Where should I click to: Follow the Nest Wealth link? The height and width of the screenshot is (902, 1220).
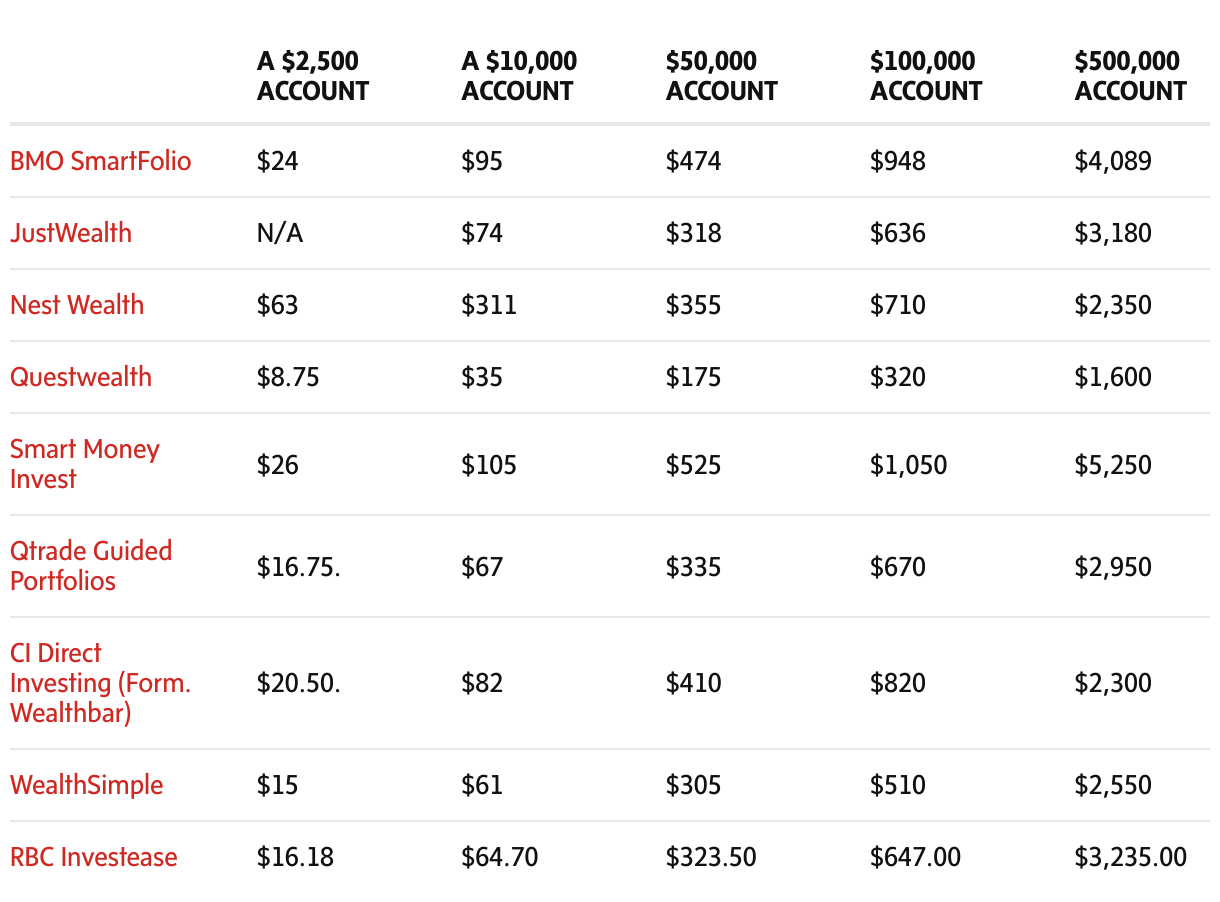coord(77,305)
